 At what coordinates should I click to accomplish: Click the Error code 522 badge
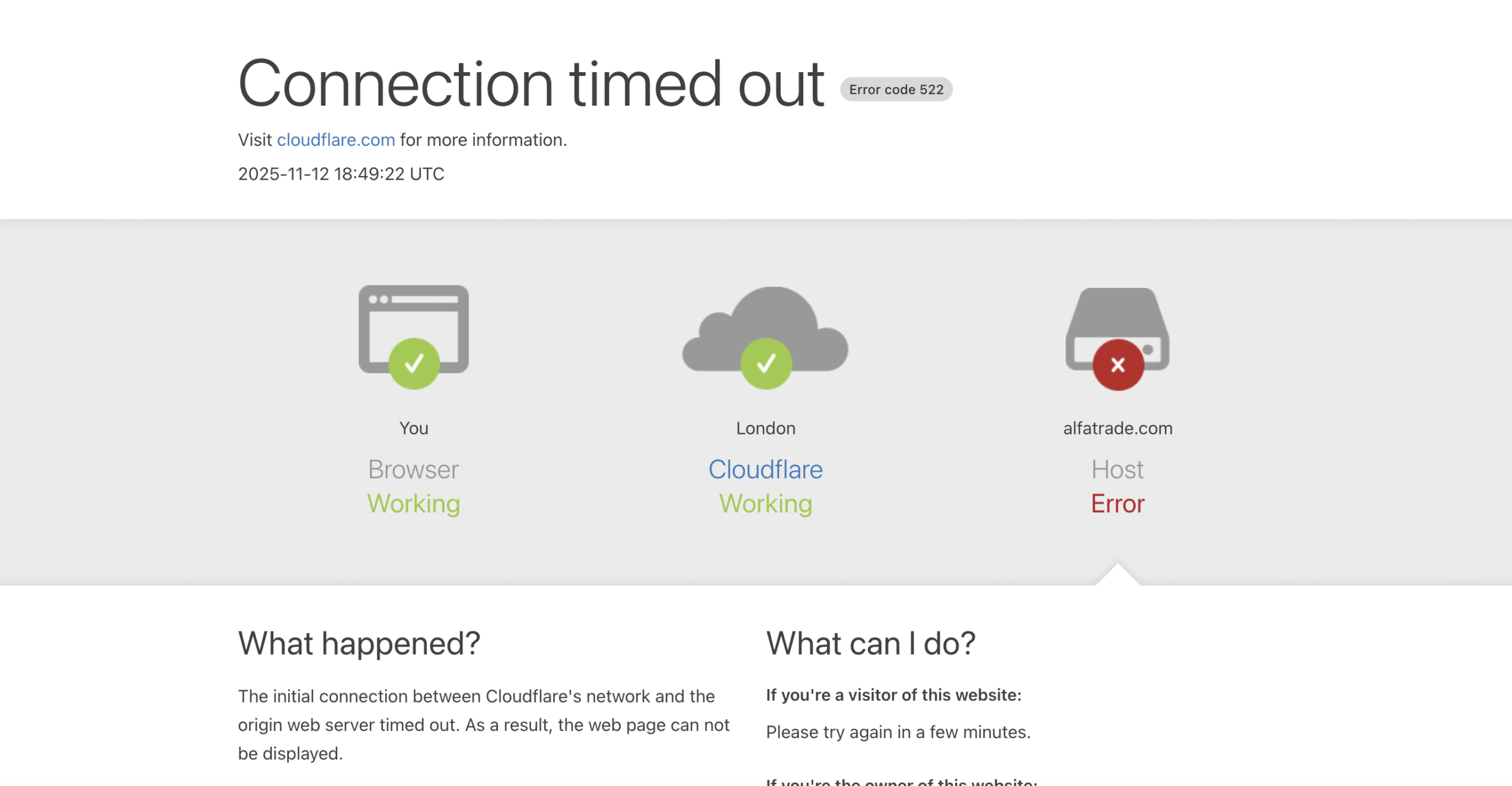click(x=896, y=90)
